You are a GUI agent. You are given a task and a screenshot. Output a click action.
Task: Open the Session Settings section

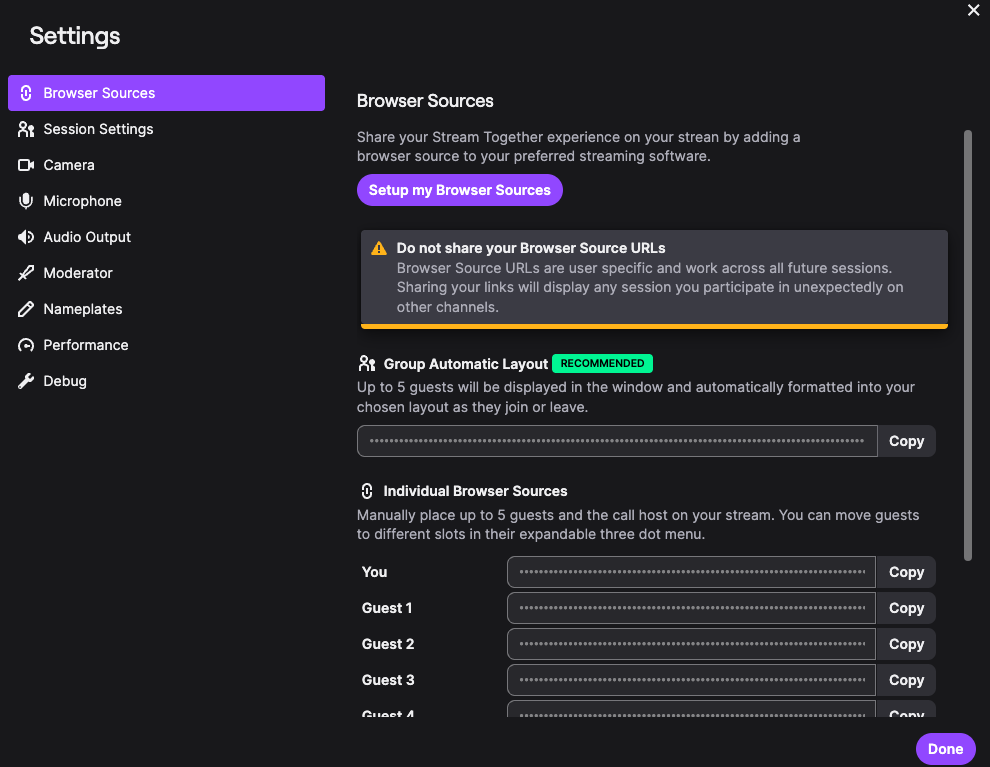[x=98, y=129]
